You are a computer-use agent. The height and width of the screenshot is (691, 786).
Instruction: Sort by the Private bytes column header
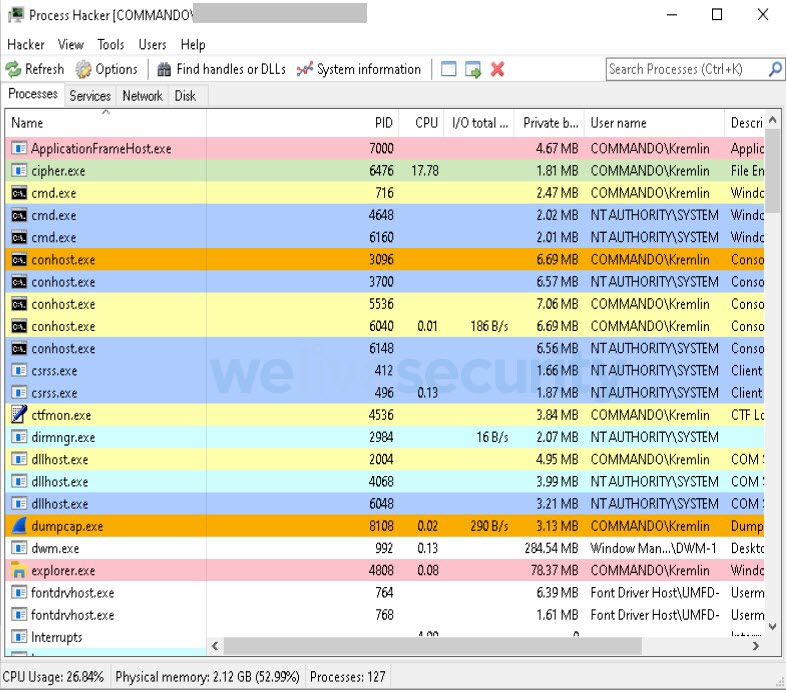(549, 123)
